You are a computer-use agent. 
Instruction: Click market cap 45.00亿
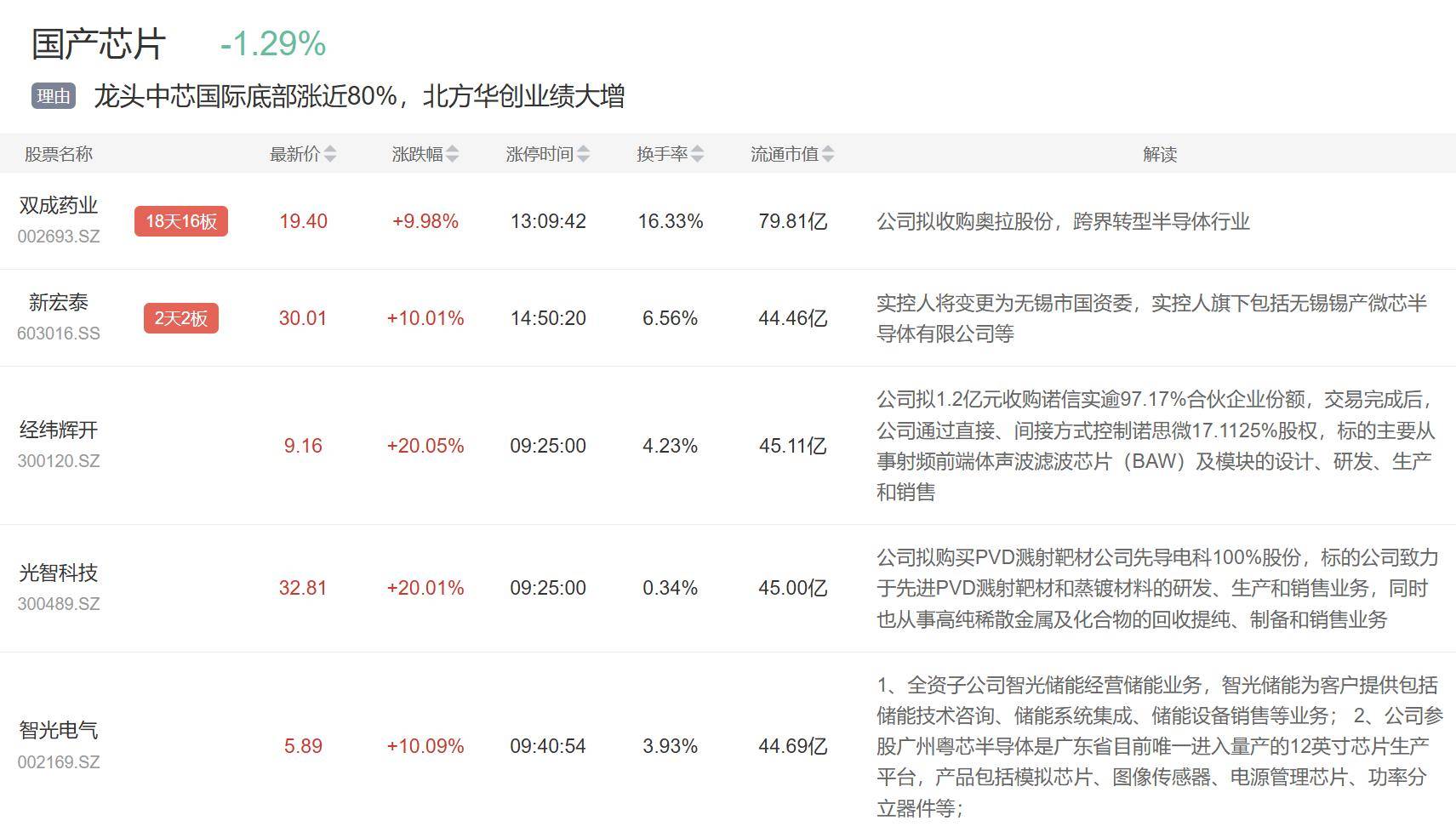(x=793, y=588)
